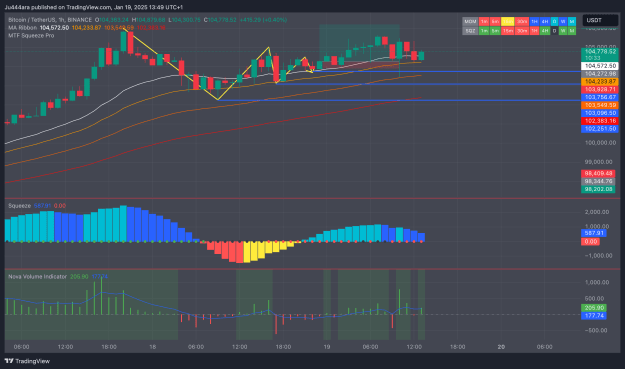Click the orange 104,233.87 price axis label
625x369 pixels.
(600, 81)
